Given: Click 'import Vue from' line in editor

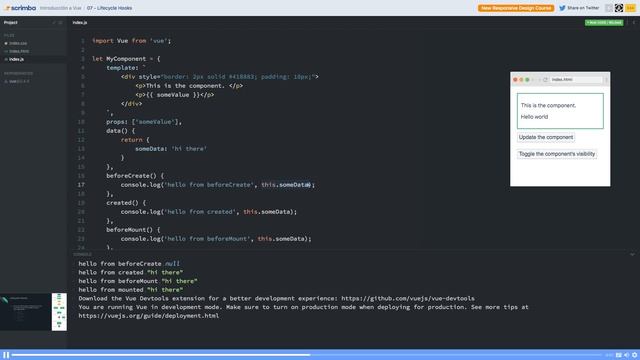Looking at the screenshot, I should click(x=131, y=41).
